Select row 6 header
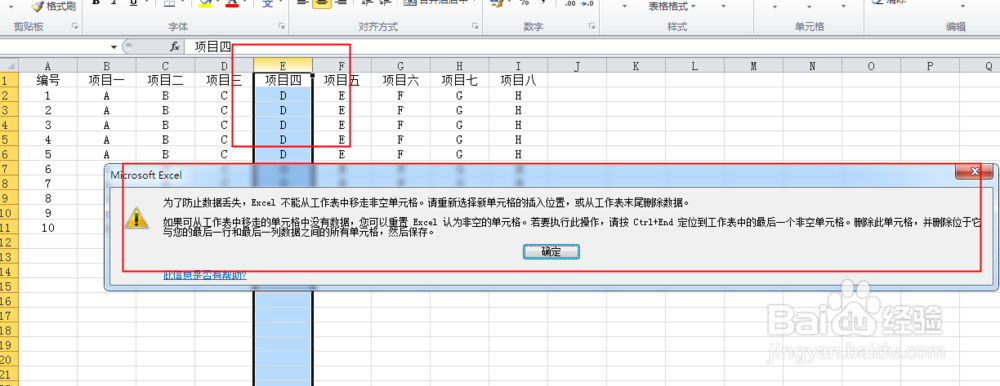 tap(9, 154)
